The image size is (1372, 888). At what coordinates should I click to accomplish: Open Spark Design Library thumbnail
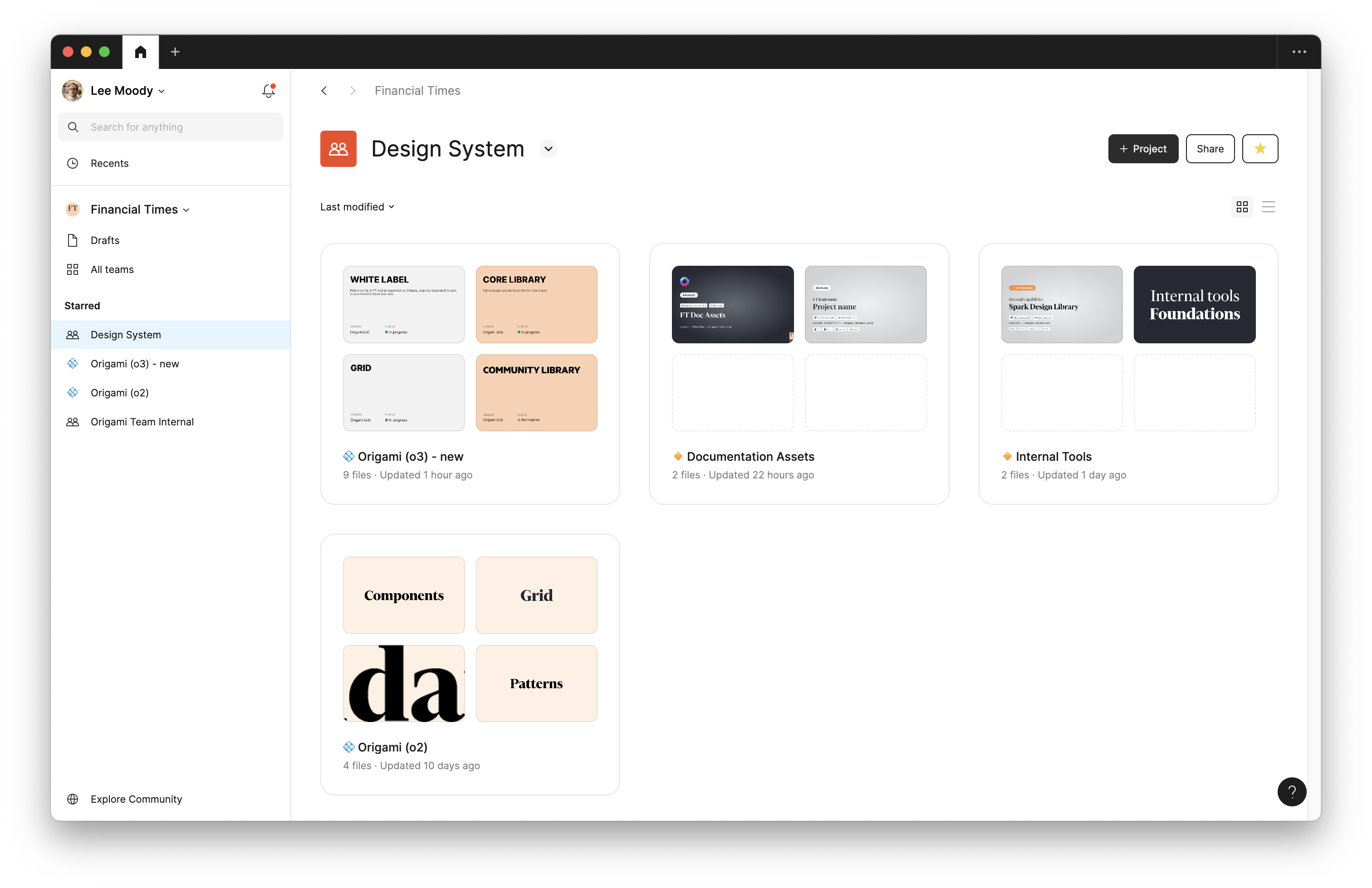pos(1061,304)
